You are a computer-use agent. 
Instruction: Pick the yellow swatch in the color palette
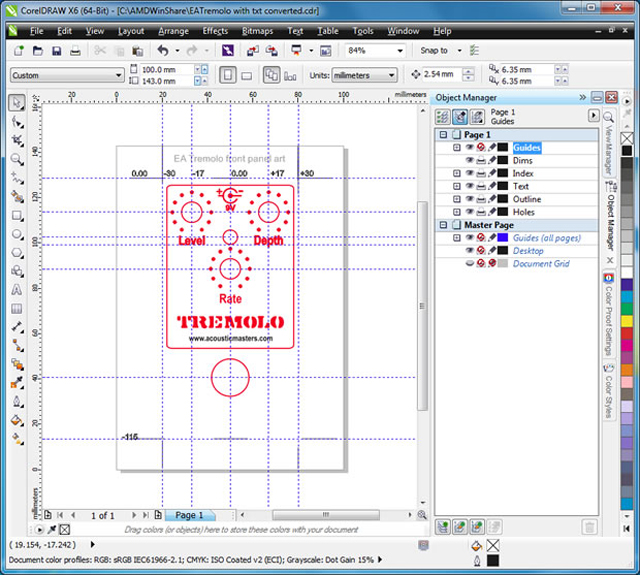point(627,321)
